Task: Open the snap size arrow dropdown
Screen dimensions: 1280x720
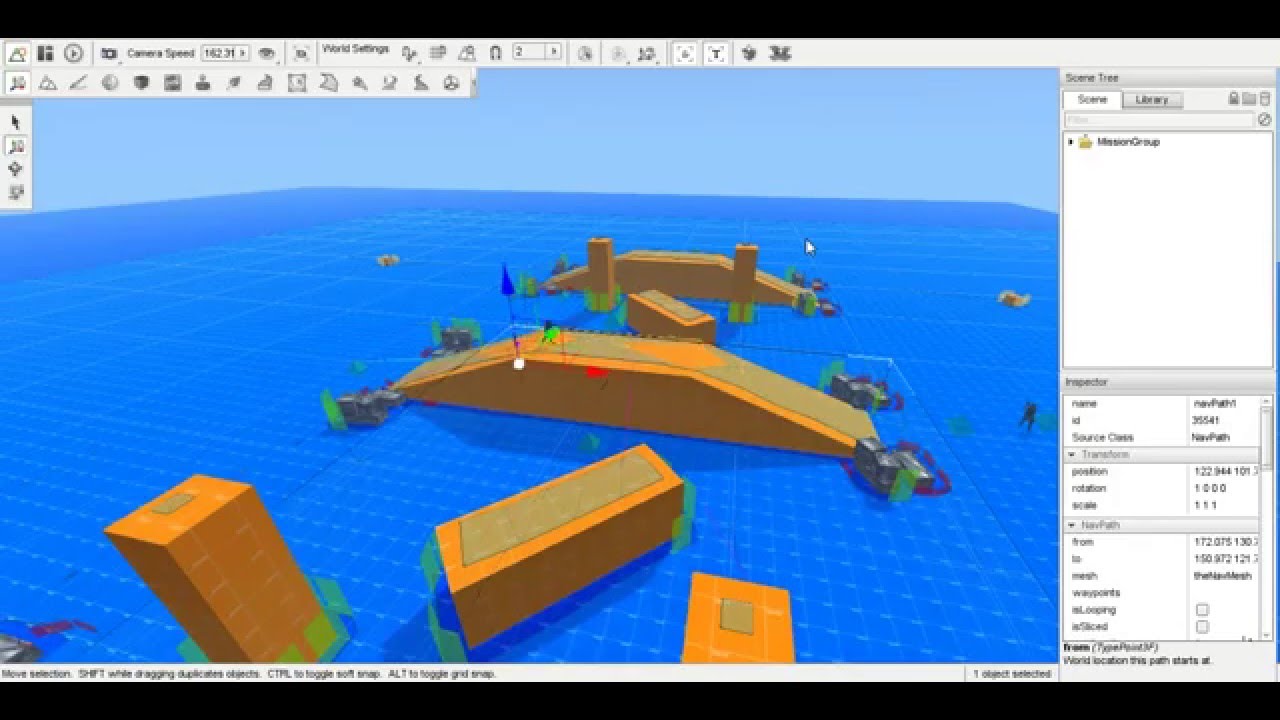Action: click(554, 52)
